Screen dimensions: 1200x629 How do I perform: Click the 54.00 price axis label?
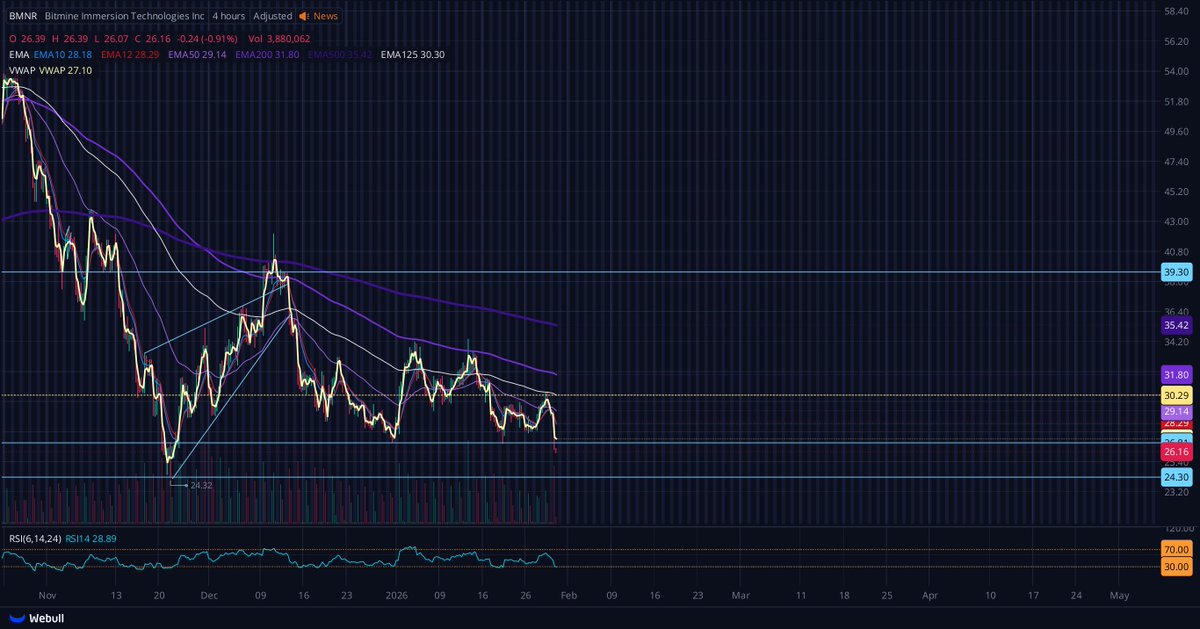(1175, 71)
